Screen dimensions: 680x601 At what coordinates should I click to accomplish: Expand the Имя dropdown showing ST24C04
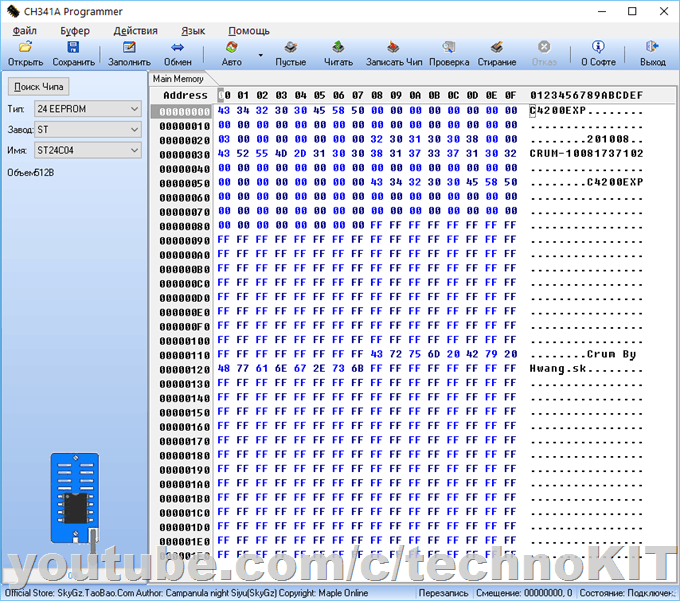pyautogui.click(x=88, y=150)
